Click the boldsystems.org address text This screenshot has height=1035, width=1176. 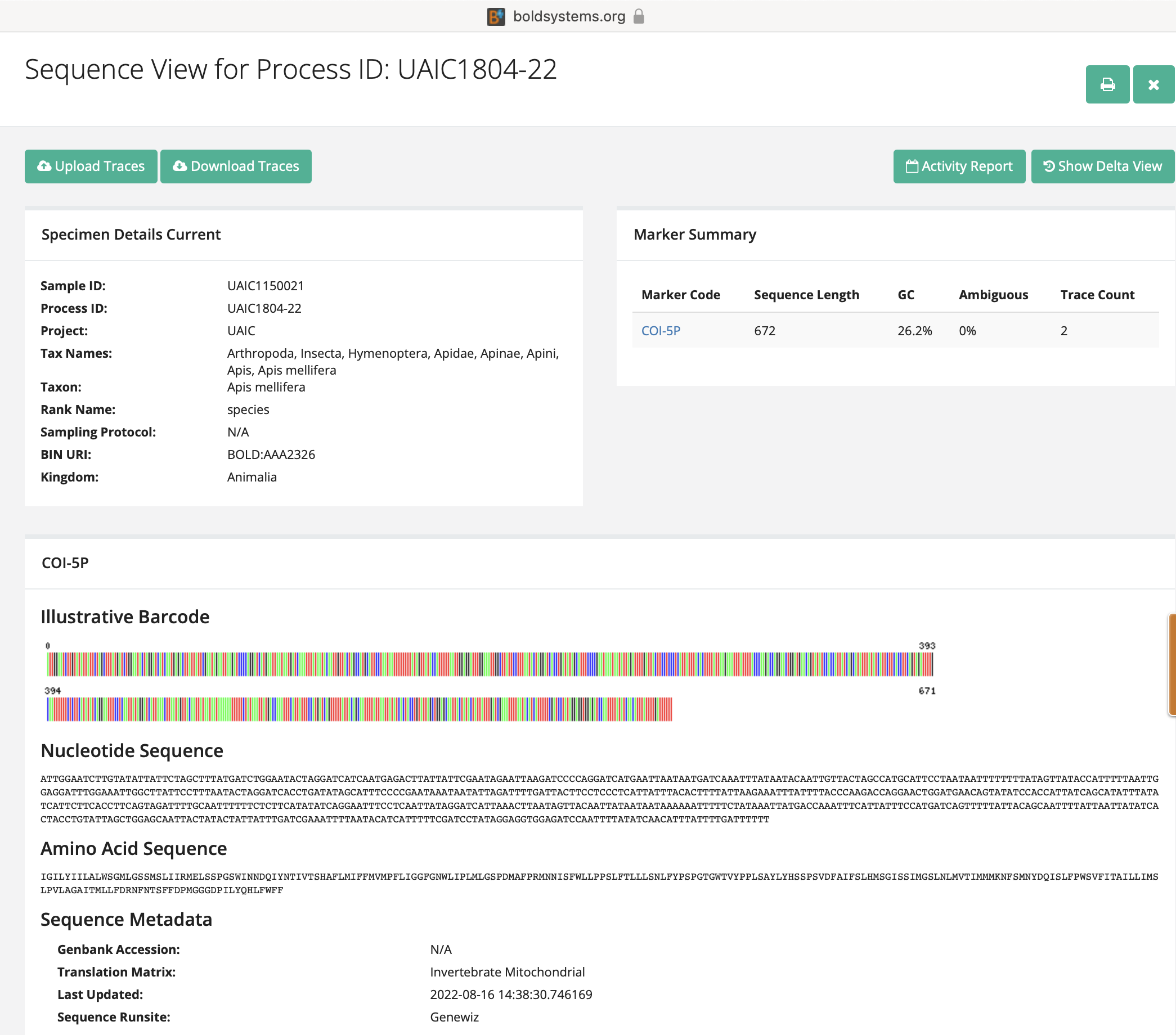click(x=568, y=16)
